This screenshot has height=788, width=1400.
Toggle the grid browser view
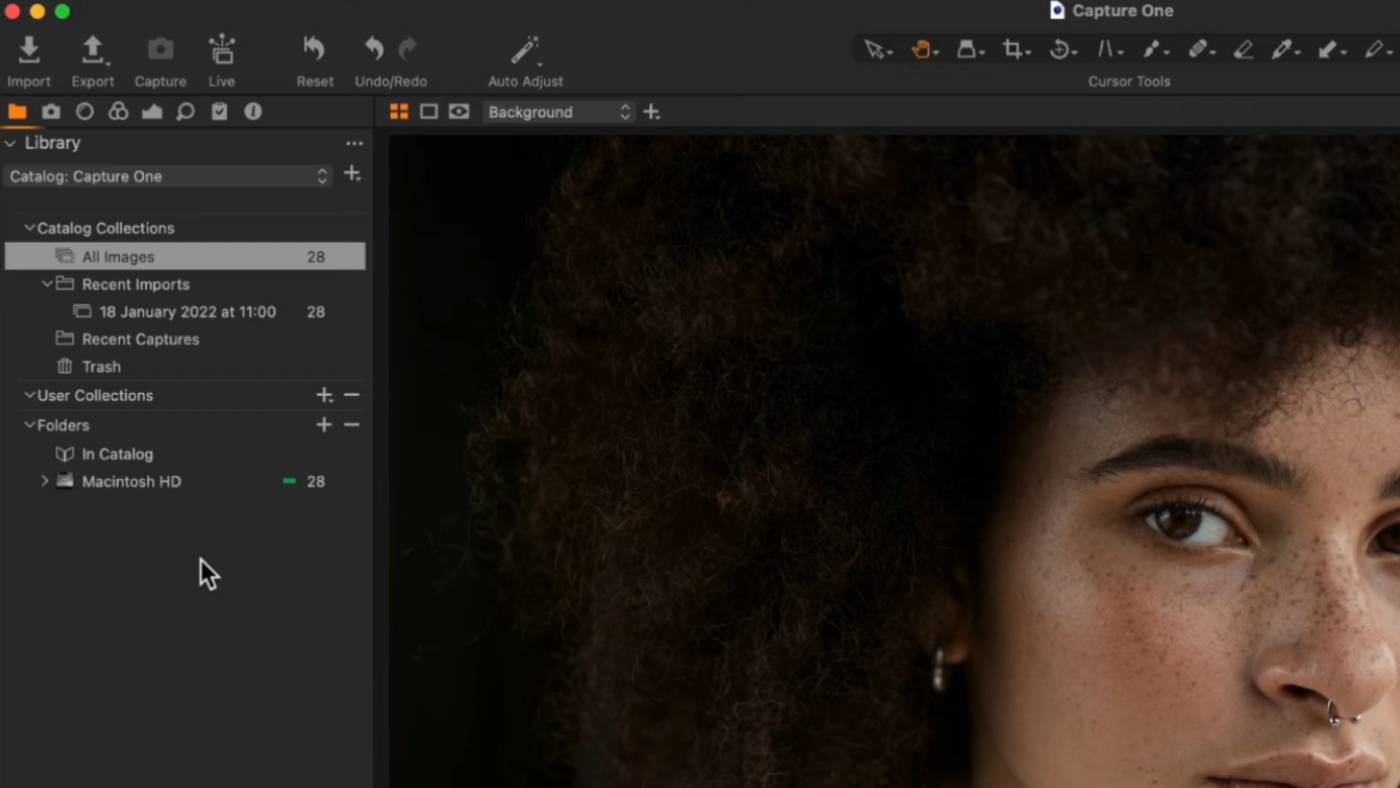[399, 112]
